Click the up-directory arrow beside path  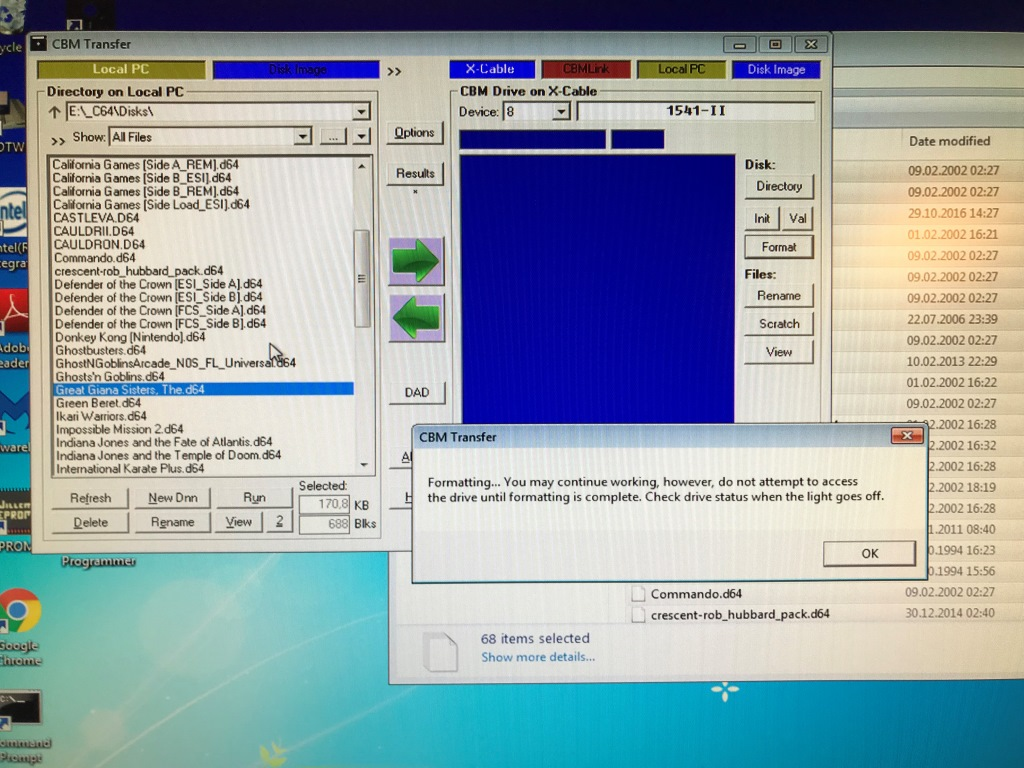click(55, 112)
